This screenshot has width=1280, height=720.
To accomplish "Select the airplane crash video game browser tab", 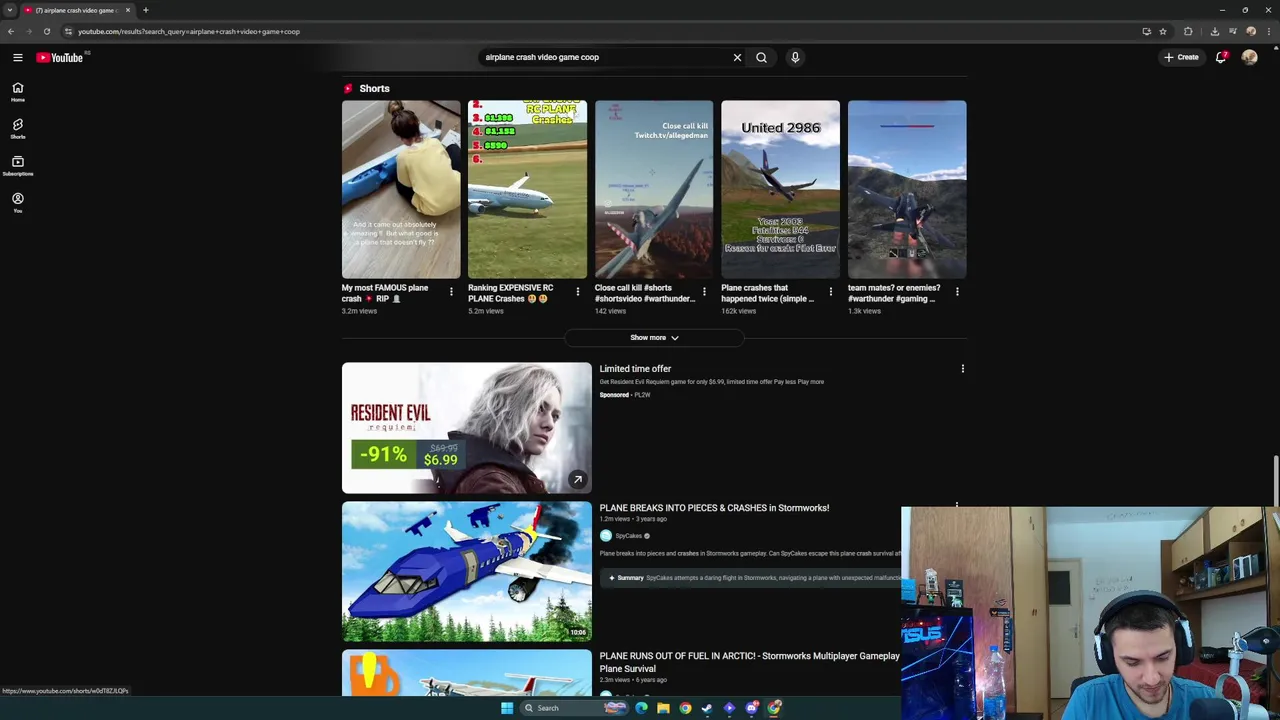I will tap(77, 10).
